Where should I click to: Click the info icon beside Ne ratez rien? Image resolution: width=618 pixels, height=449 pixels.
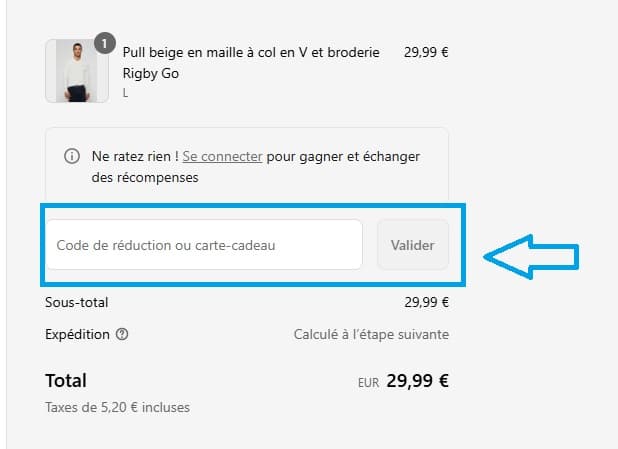click(72, 157)
